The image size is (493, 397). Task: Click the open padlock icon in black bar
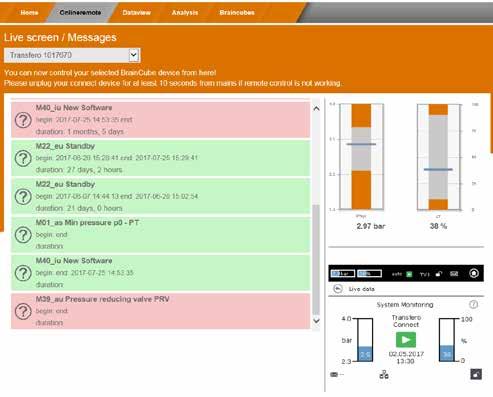(x=439, y=274)
